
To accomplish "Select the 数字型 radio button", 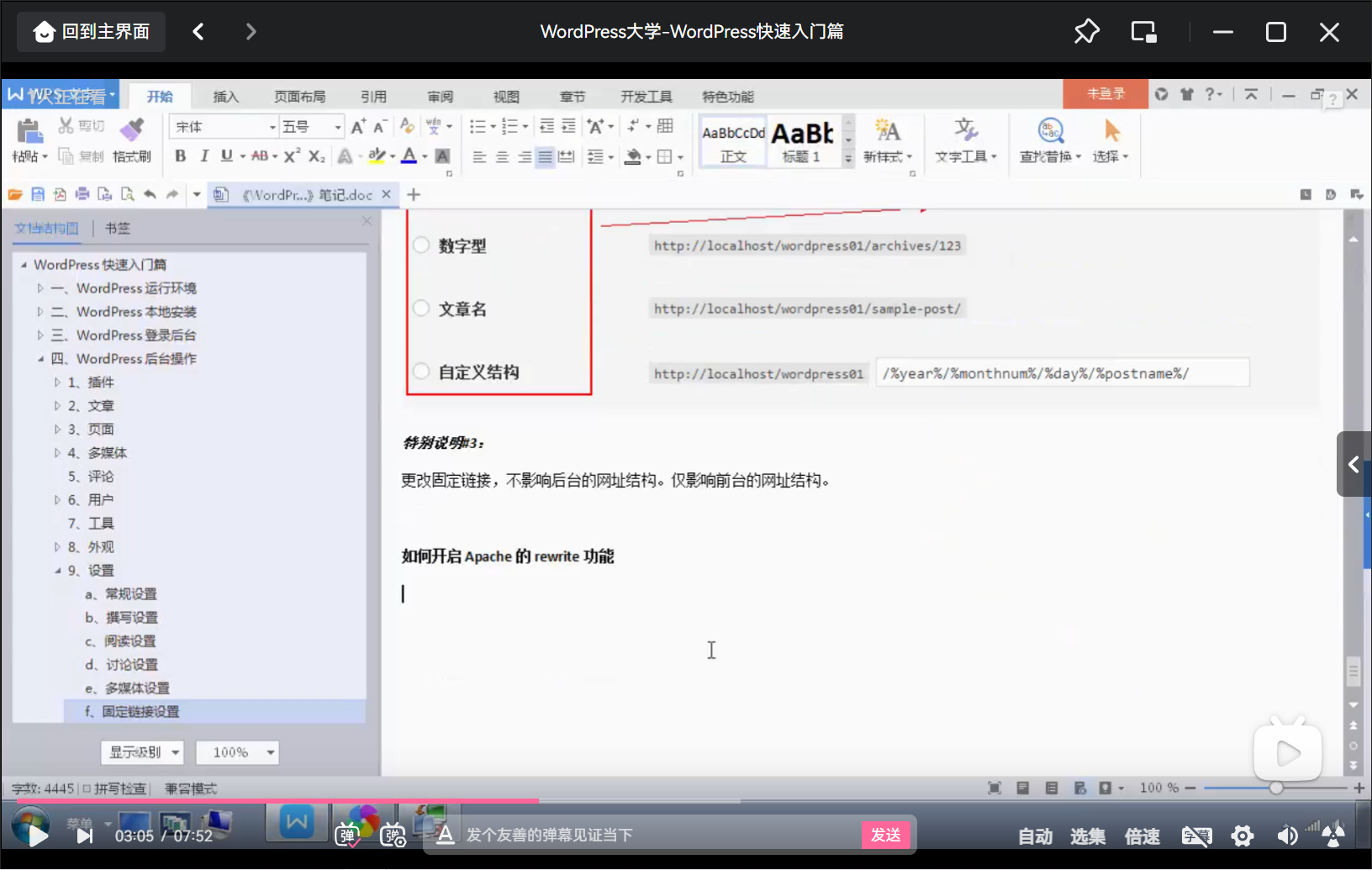I will click(x=421, y=245).
